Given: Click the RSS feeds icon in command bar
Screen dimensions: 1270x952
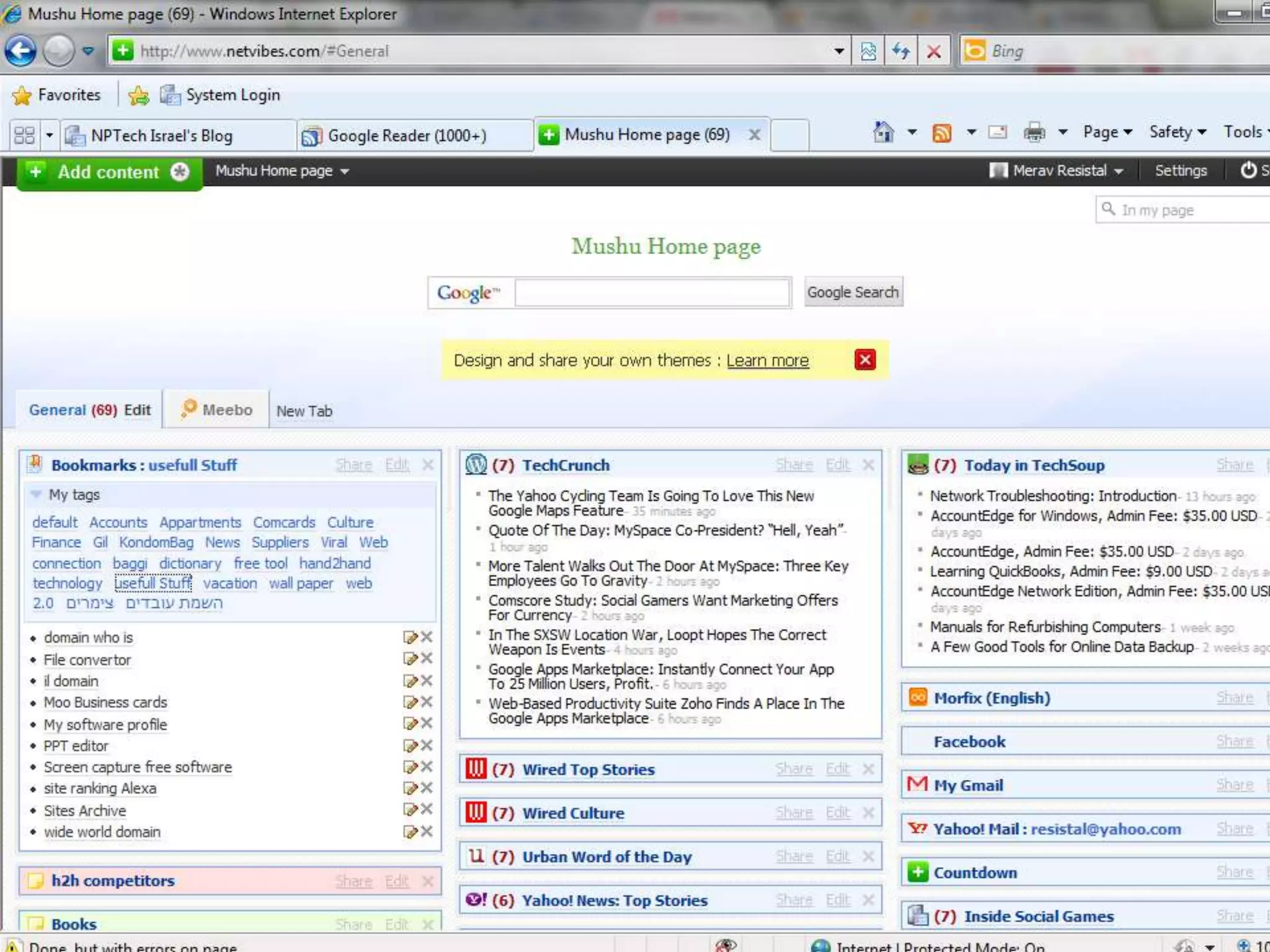Looking at the screenshot, I should [x=942, y=133].
